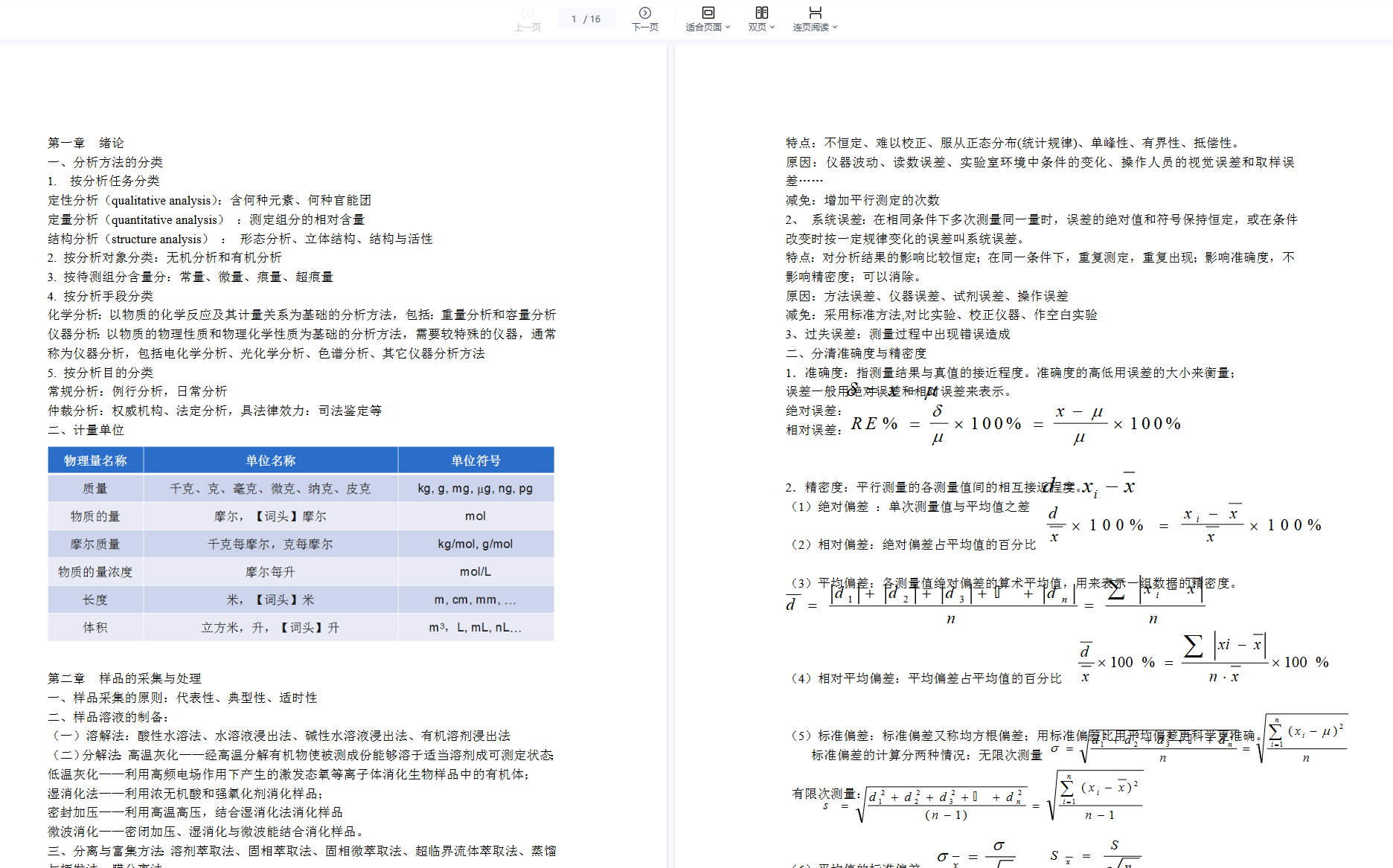This screenshot has width=1393, height=868.
Task: Click the next page arrow icon
Action: click(644, 13)
